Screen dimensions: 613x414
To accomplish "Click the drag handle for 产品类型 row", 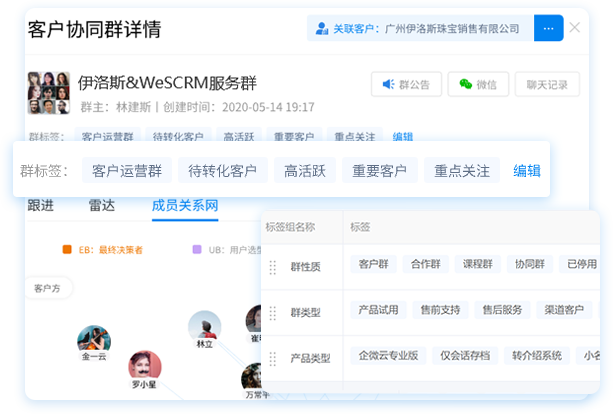I will click(272, 358).
